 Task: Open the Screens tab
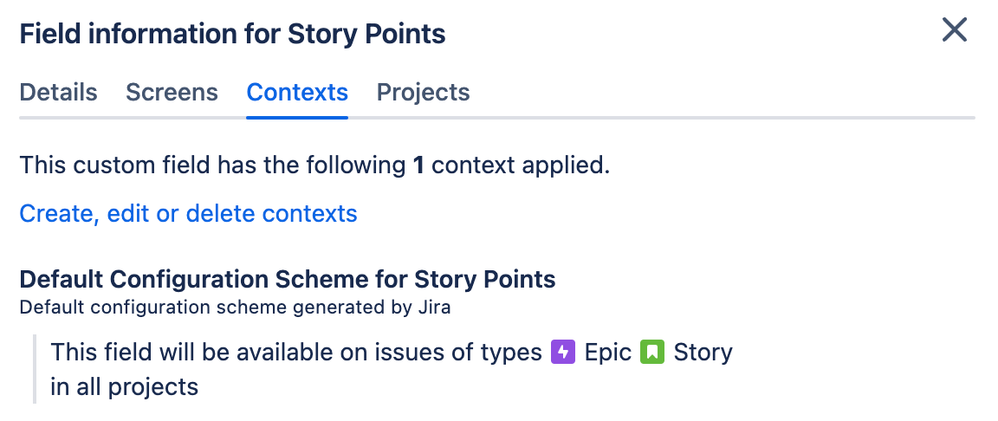click(171, 93)
